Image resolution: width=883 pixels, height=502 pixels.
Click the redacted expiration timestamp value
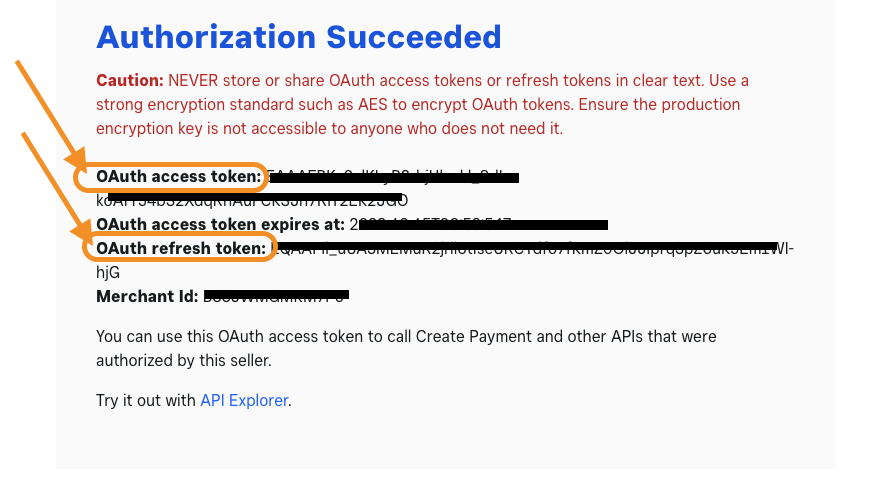click(479, 225)
